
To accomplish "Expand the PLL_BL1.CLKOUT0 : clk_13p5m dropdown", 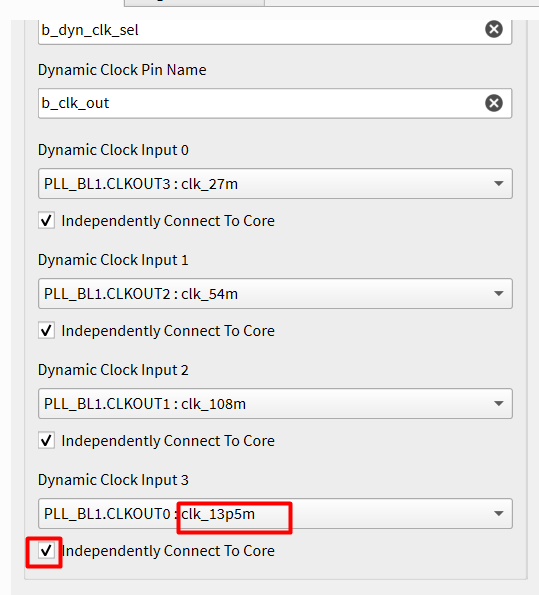I will click(275, 514).
